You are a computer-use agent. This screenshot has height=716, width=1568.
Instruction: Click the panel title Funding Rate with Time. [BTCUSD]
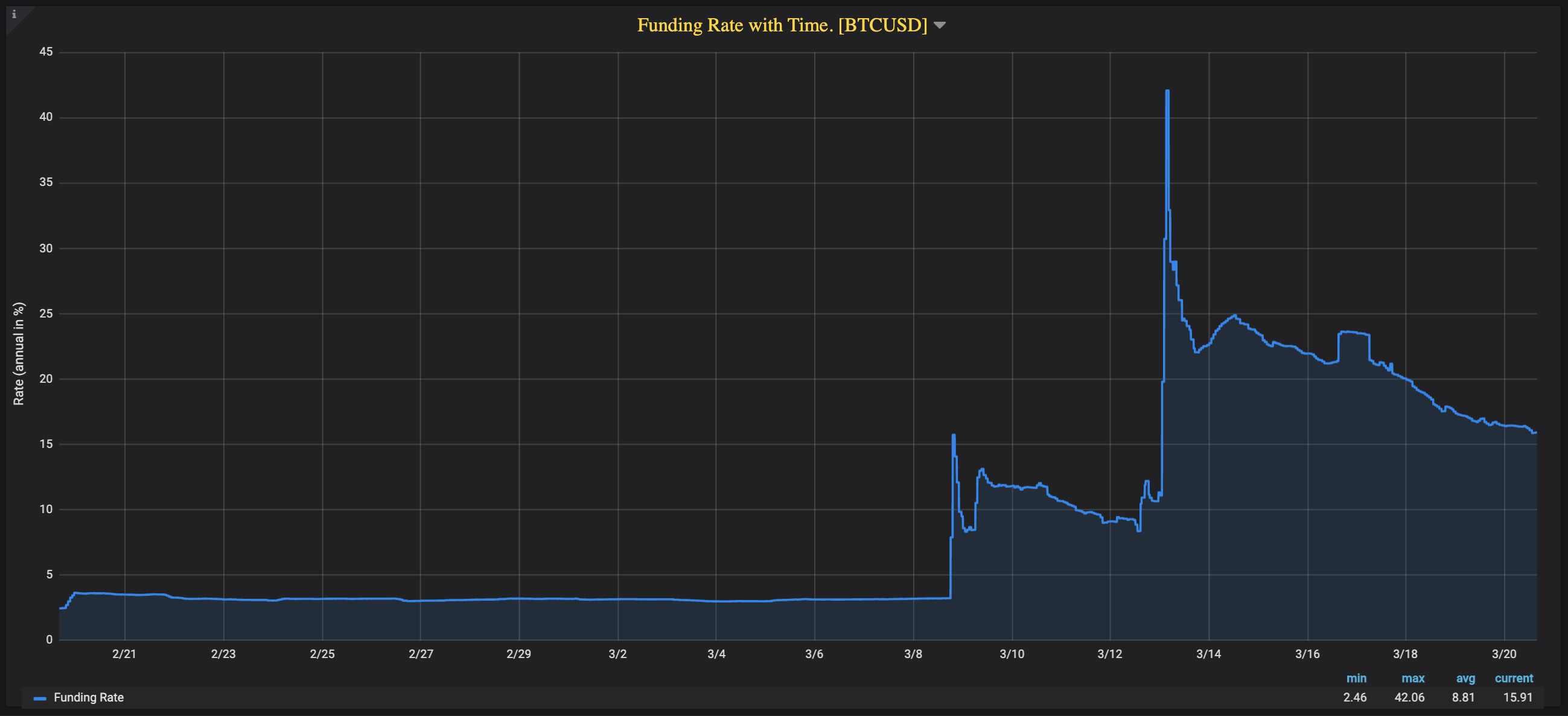pyautogui.click(x=782, y=25)
